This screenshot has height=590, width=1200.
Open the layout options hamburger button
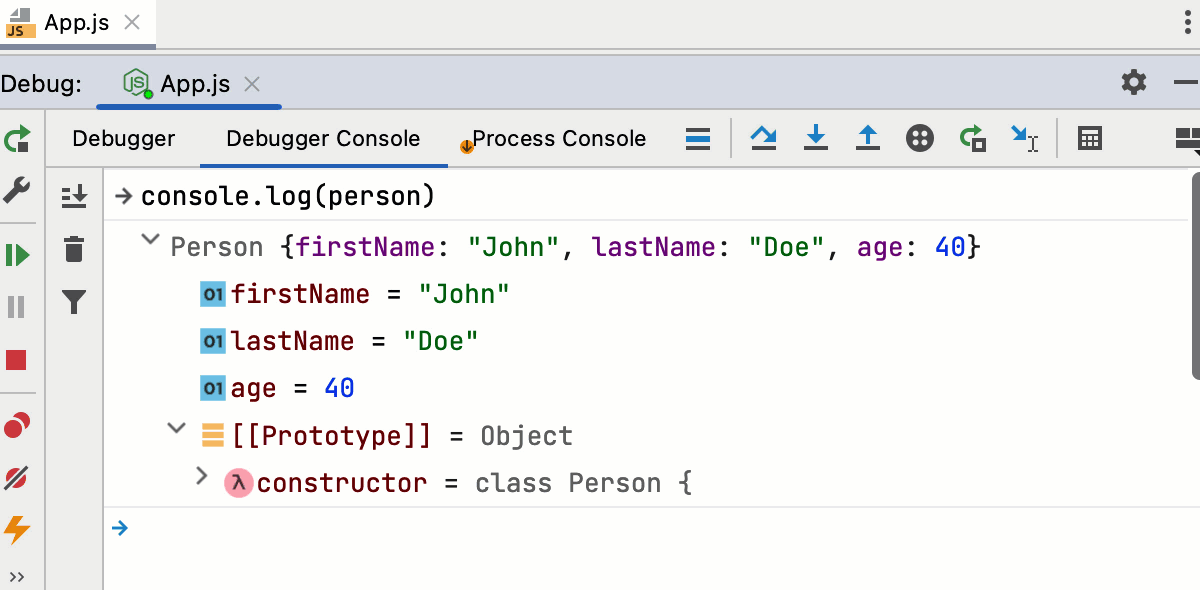[x=698, y=139]
